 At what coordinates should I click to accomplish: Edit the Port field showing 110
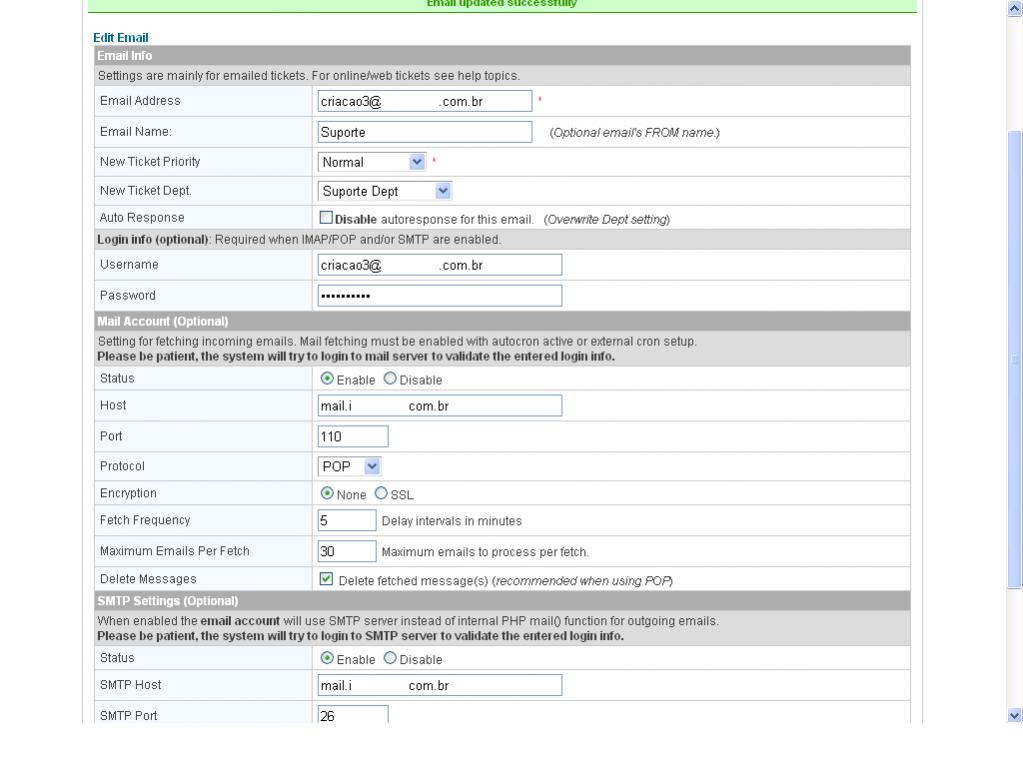point(353,436)
